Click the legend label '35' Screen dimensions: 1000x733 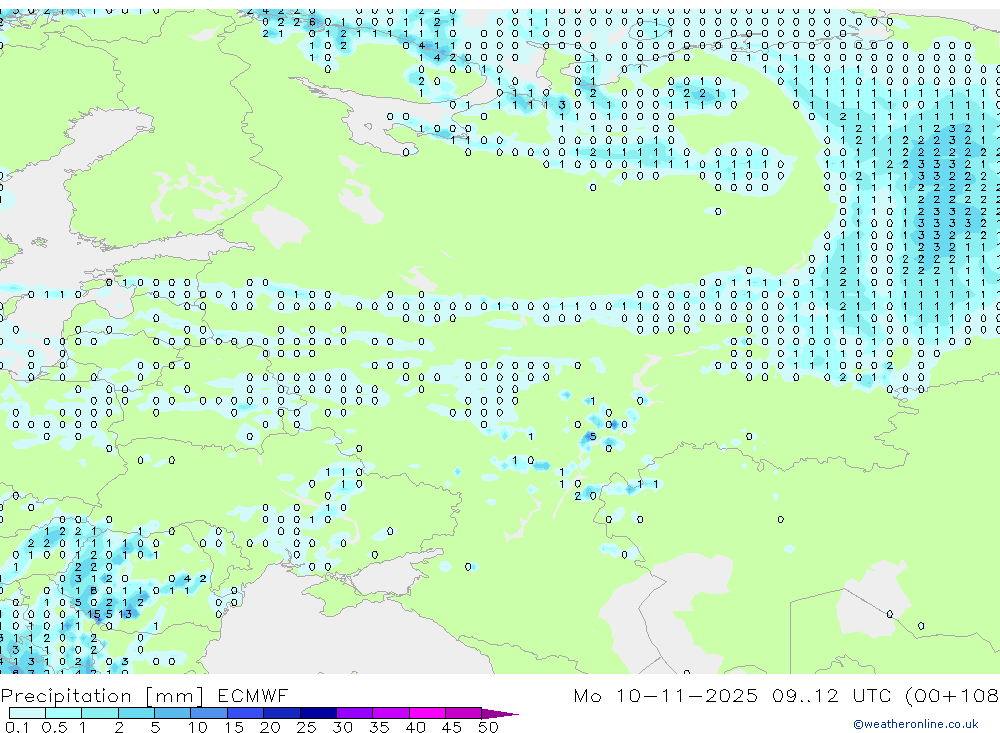(379, 727)
